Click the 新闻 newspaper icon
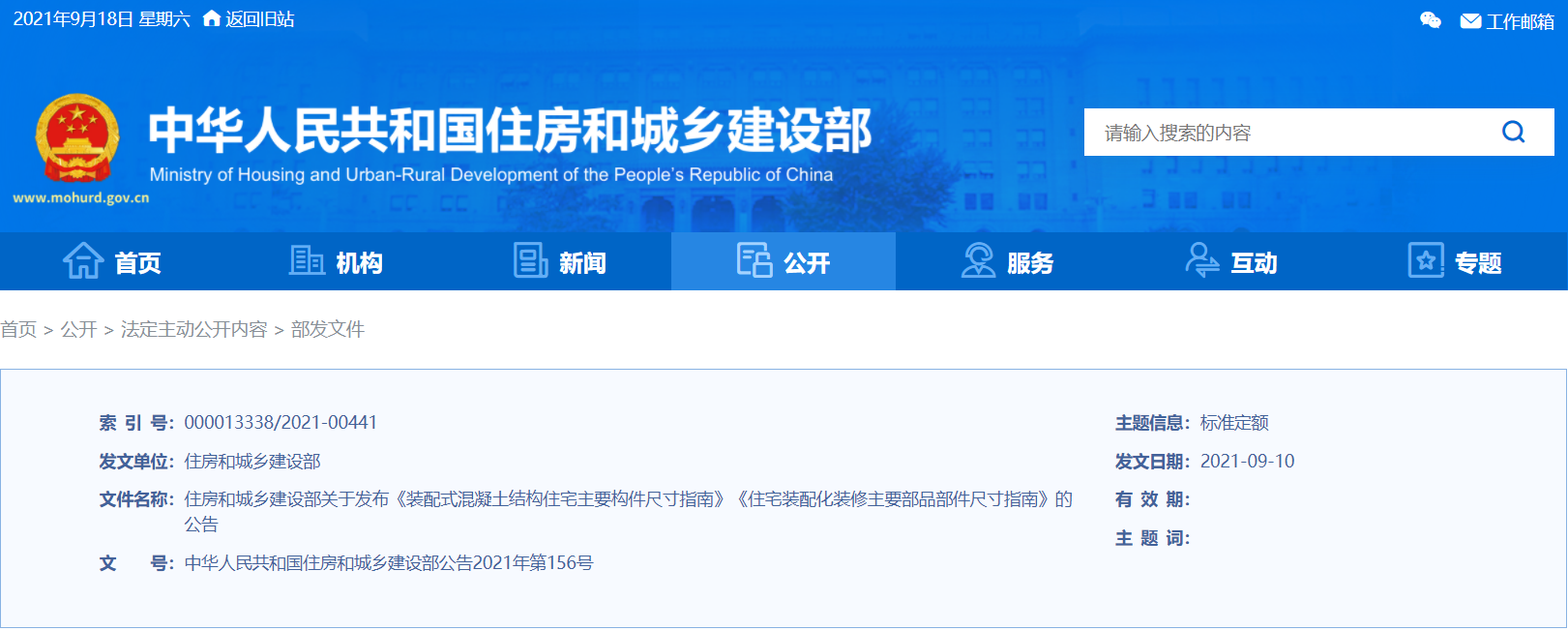This screenshot has height=631, width=1568. [x=530, y=261]
